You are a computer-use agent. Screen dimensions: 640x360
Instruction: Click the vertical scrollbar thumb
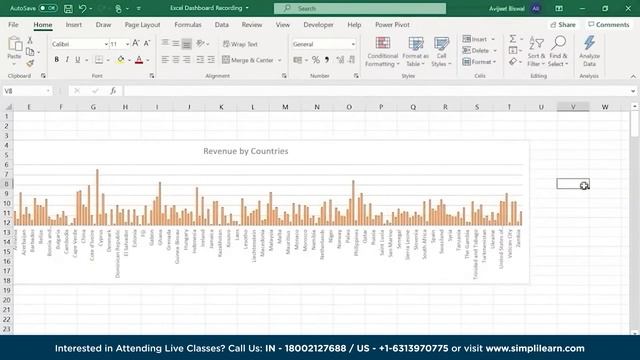click(x=634, y=123)
